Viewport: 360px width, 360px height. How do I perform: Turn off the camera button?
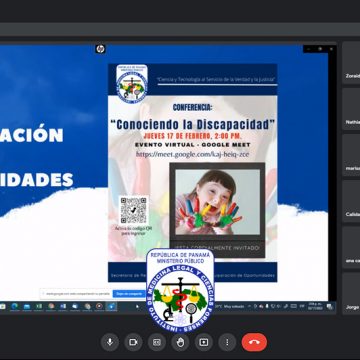pos(133,342)
